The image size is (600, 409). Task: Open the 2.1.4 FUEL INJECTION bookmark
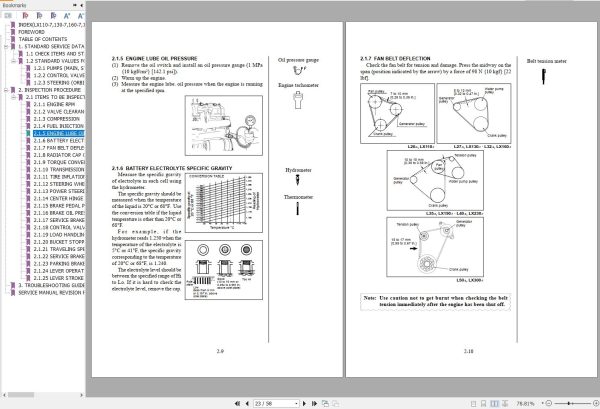59,126
